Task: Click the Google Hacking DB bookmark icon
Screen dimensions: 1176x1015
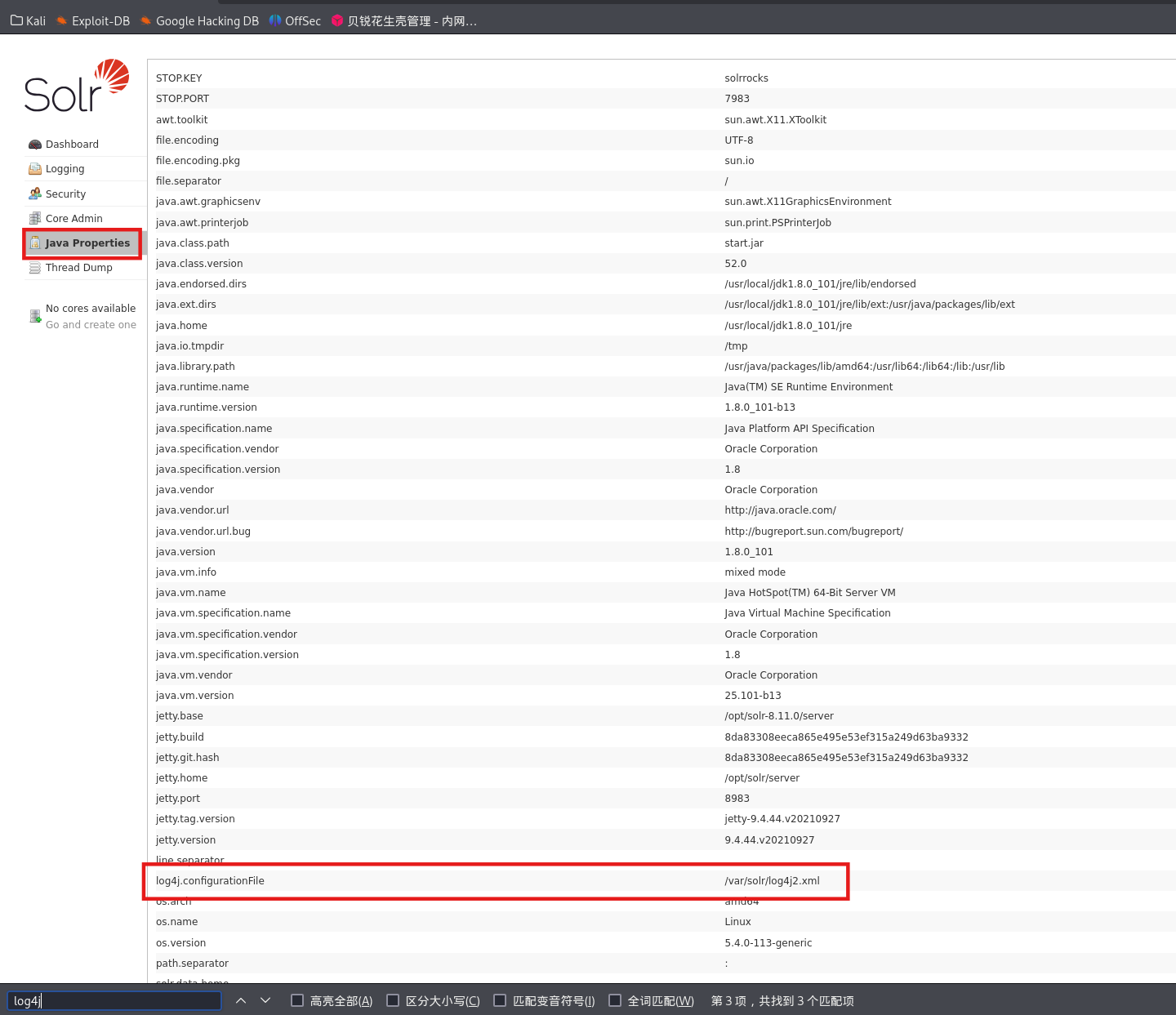Action: click(145, 20)
